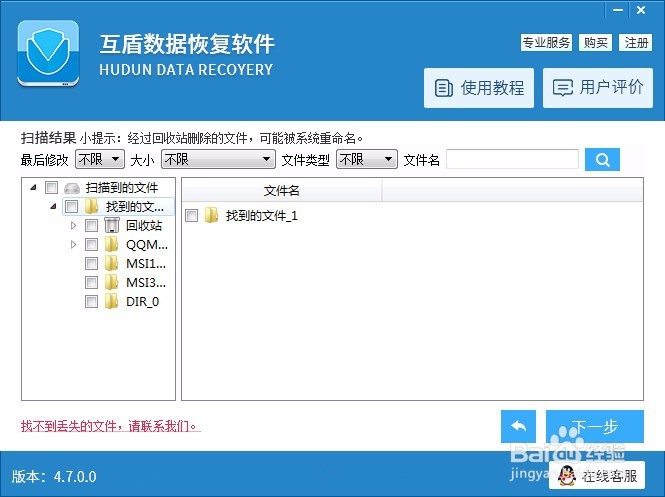Check 找到的文件_1 in the file list
This screenshot has height=497, width=665.
click(191, 215)
